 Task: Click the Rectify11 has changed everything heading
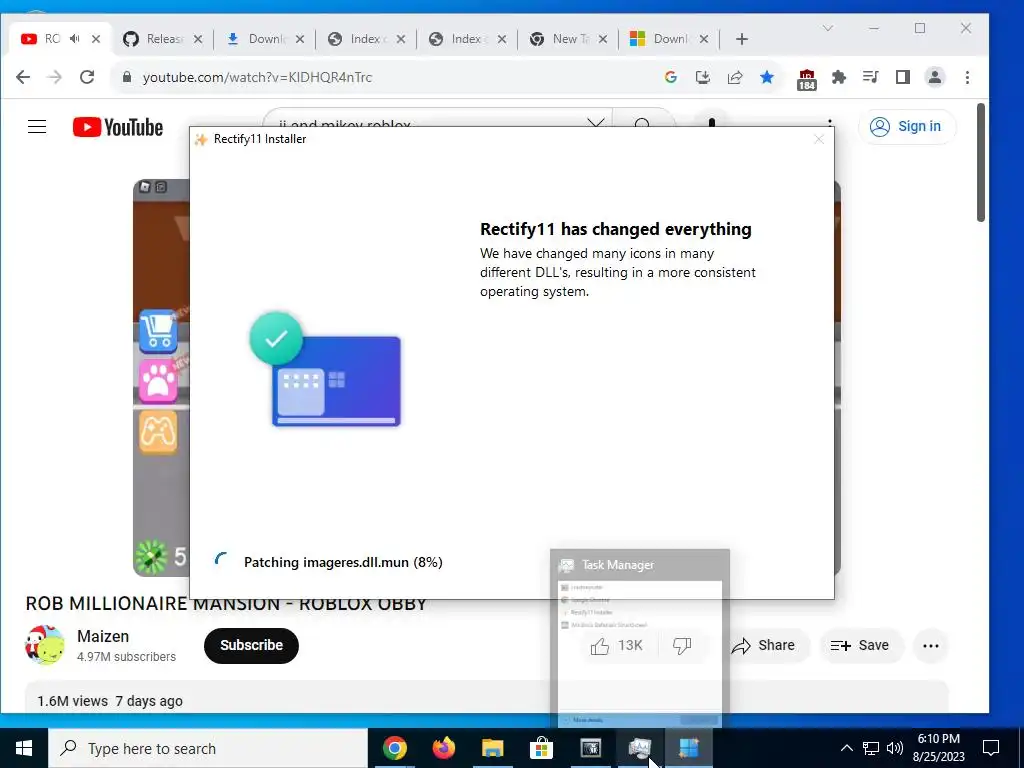coord(616,229)
